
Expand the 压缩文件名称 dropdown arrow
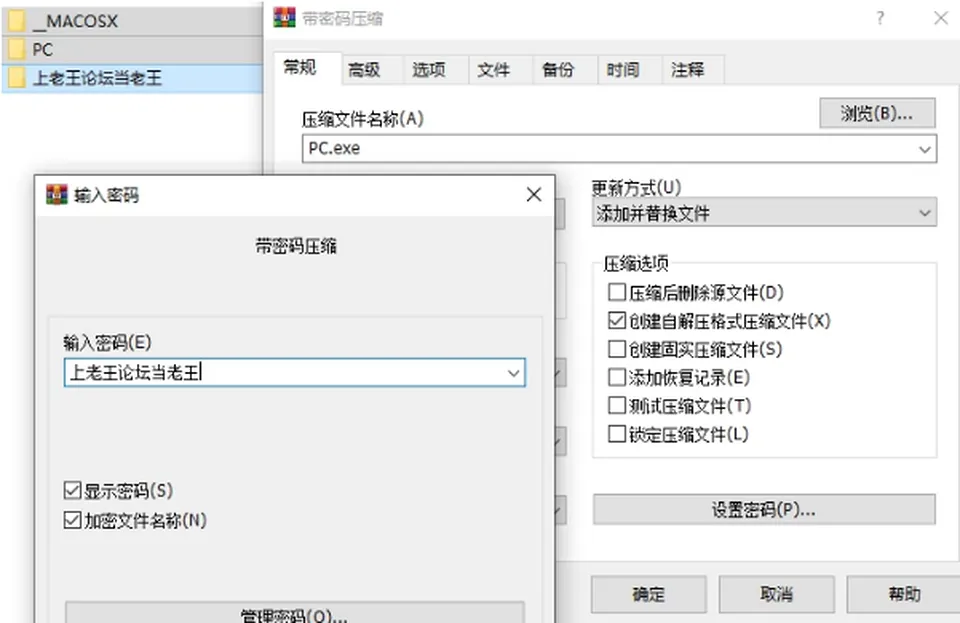click(924, 149)
